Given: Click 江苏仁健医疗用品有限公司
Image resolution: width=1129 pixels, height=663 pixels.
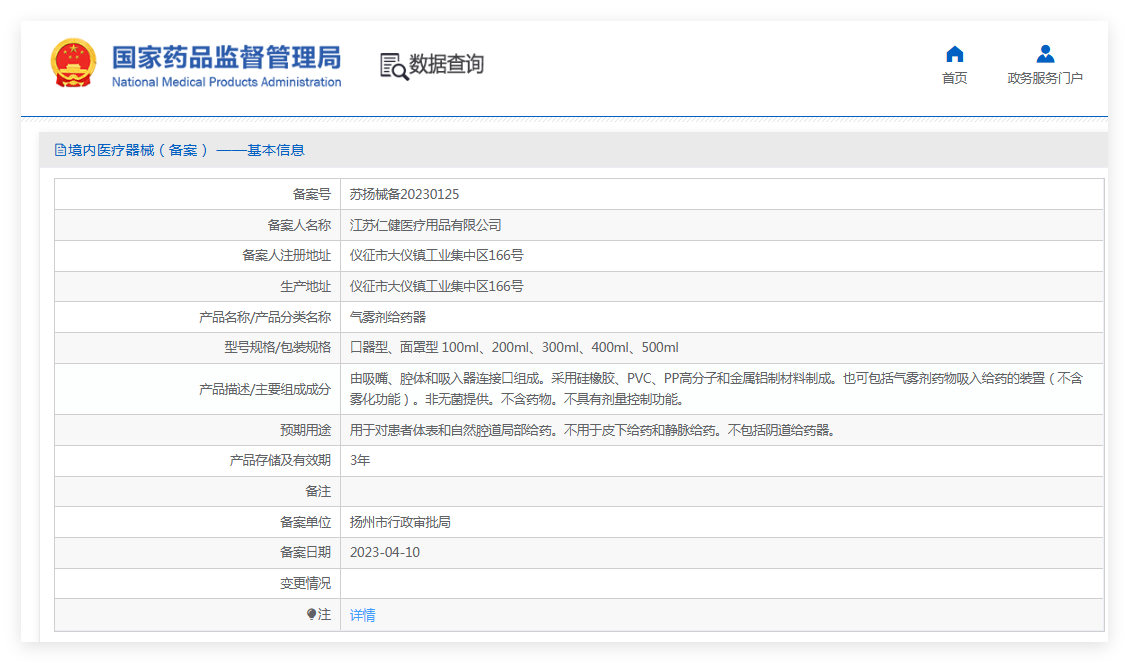Looking at the screenshot, I should tap(425, 225).
